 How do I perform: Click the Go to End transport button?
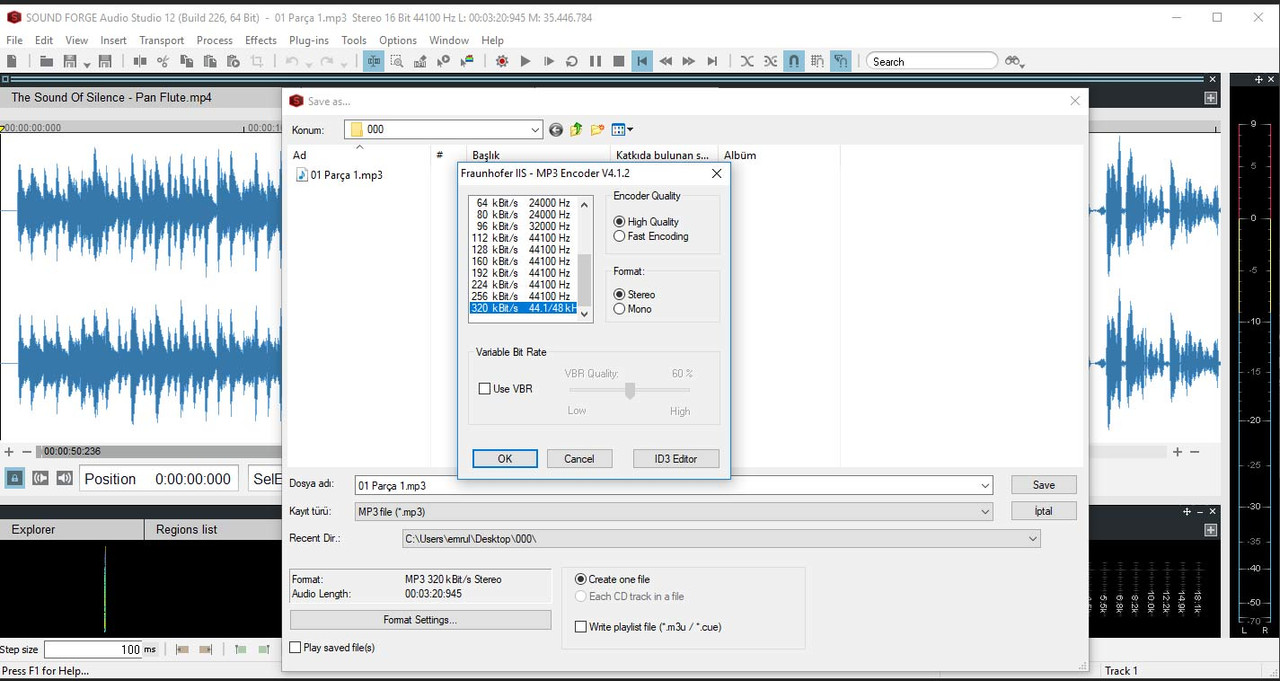click(x=712, y=61)
